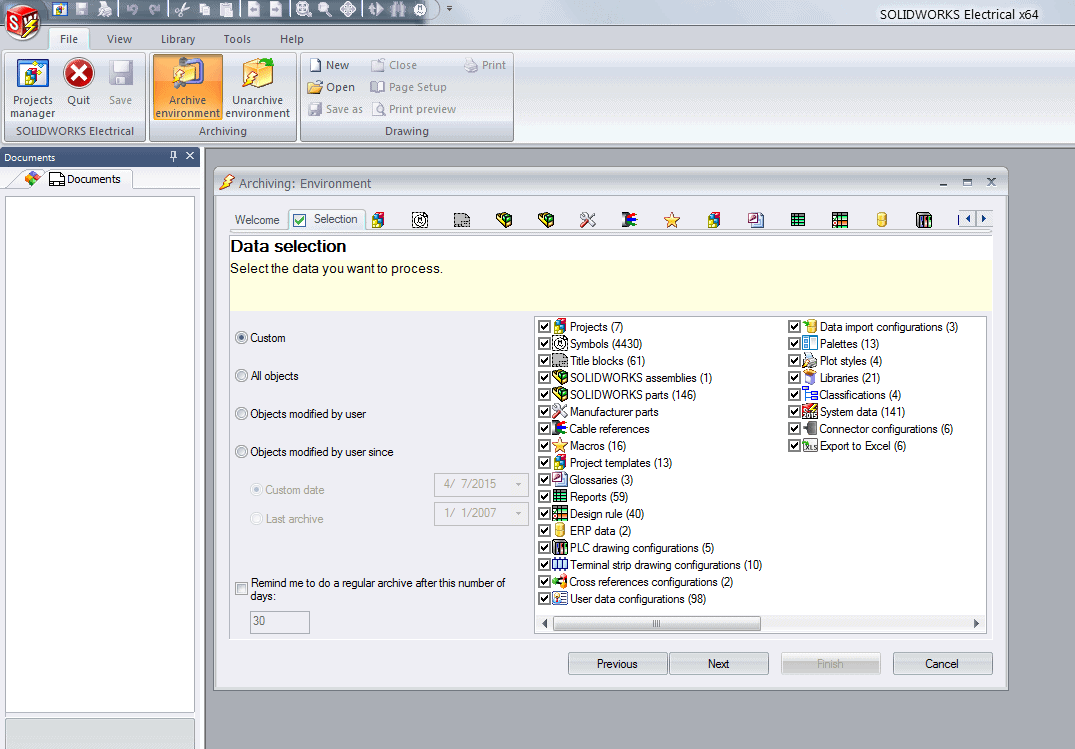Open the Custom date dropdown
The image size is (1075, 749).
coord(518,485)
